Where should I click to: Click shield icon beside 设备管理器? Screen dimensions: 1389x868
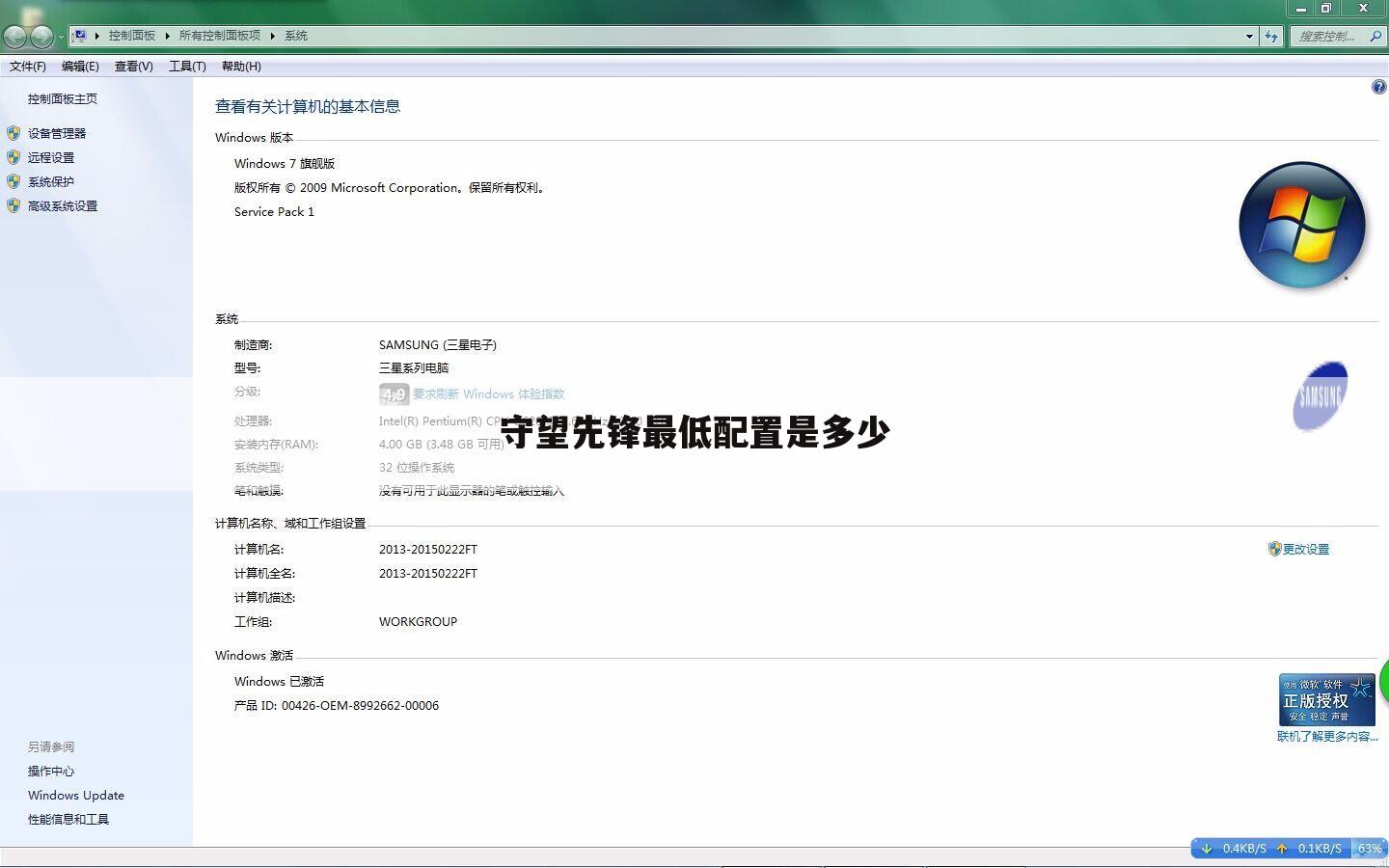(x=14, y=133)
